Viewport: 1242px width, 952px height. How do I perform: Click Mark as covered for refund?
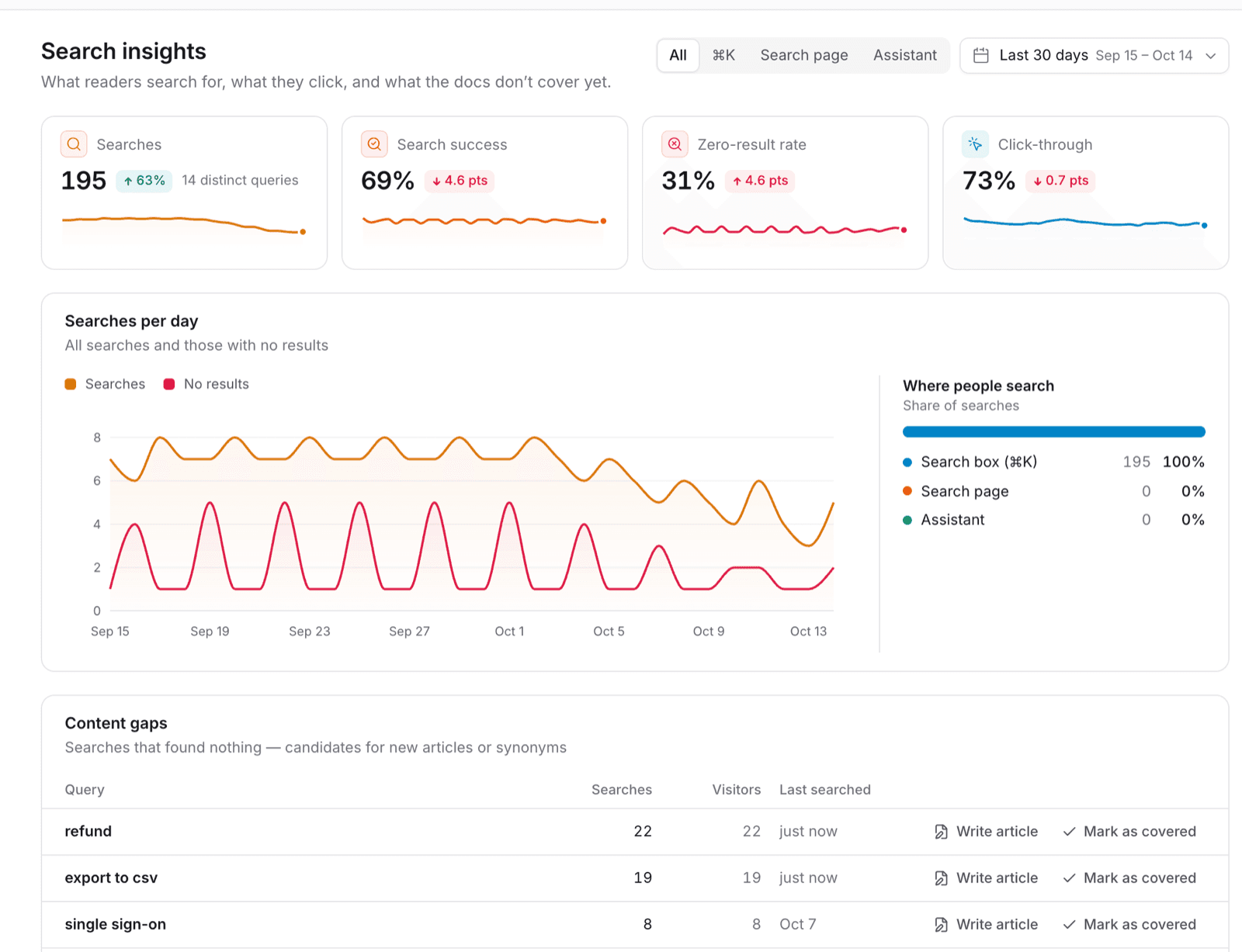[1129, 832]
